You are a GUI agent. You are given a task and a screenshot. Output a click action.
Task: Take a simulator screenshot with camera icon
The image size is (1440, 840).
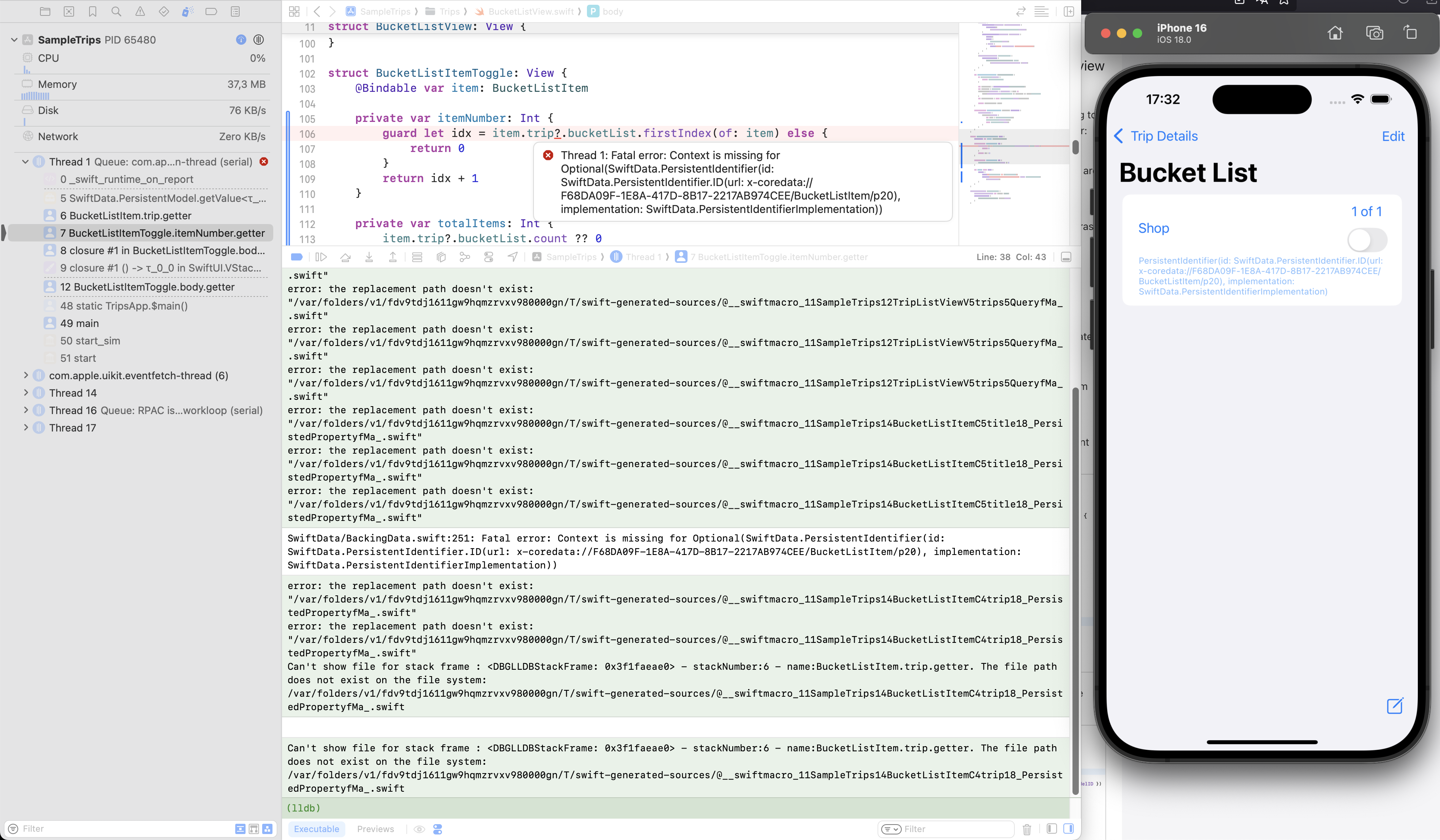tap(1374, 33)
